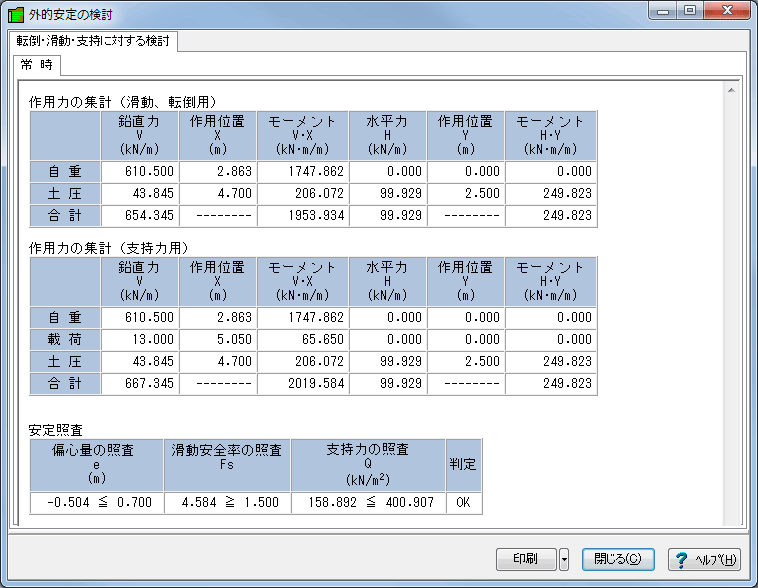Click the 滑動安全率の照査 column header
Image resolution: width=758 pixels, height=588 pixels.
coord(227,465)
